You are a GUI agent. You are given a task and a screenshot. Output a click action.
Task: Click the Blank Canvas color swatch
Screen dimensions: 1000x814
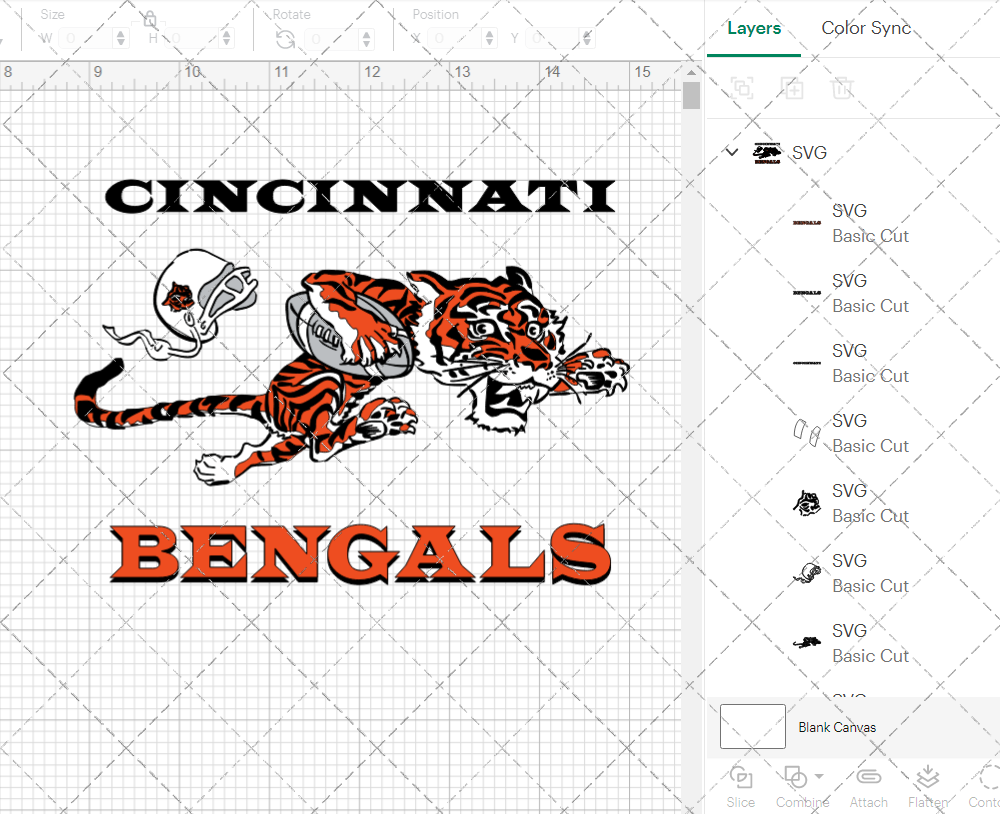752,727
